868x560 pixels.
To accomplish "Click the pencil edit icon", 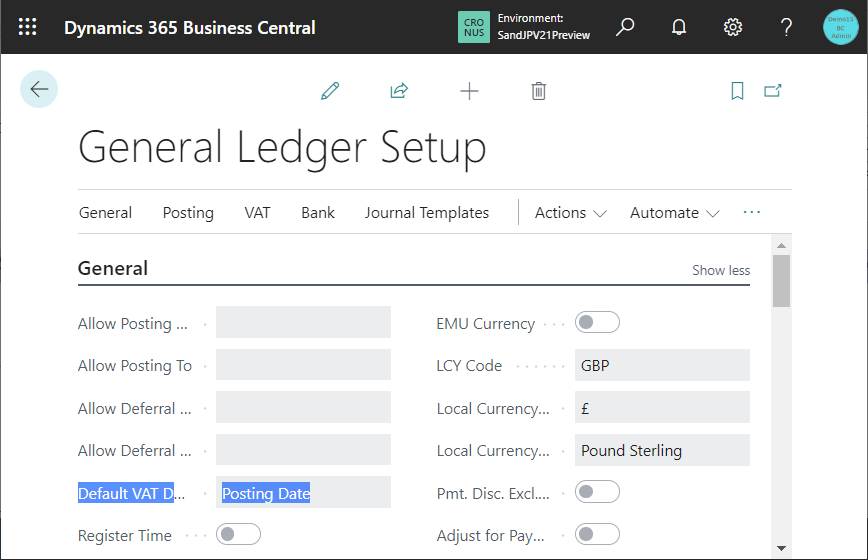I will pyautogui.click(x=330, y=91).
